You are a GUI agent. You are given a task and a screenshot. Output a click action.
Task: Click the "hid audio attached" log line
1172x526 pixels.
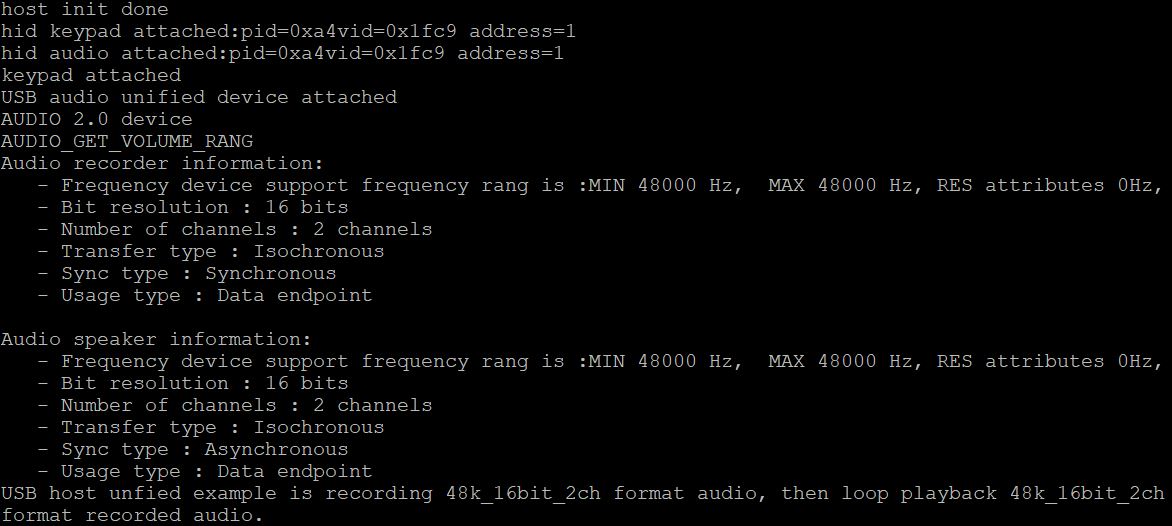pos(282,53)
